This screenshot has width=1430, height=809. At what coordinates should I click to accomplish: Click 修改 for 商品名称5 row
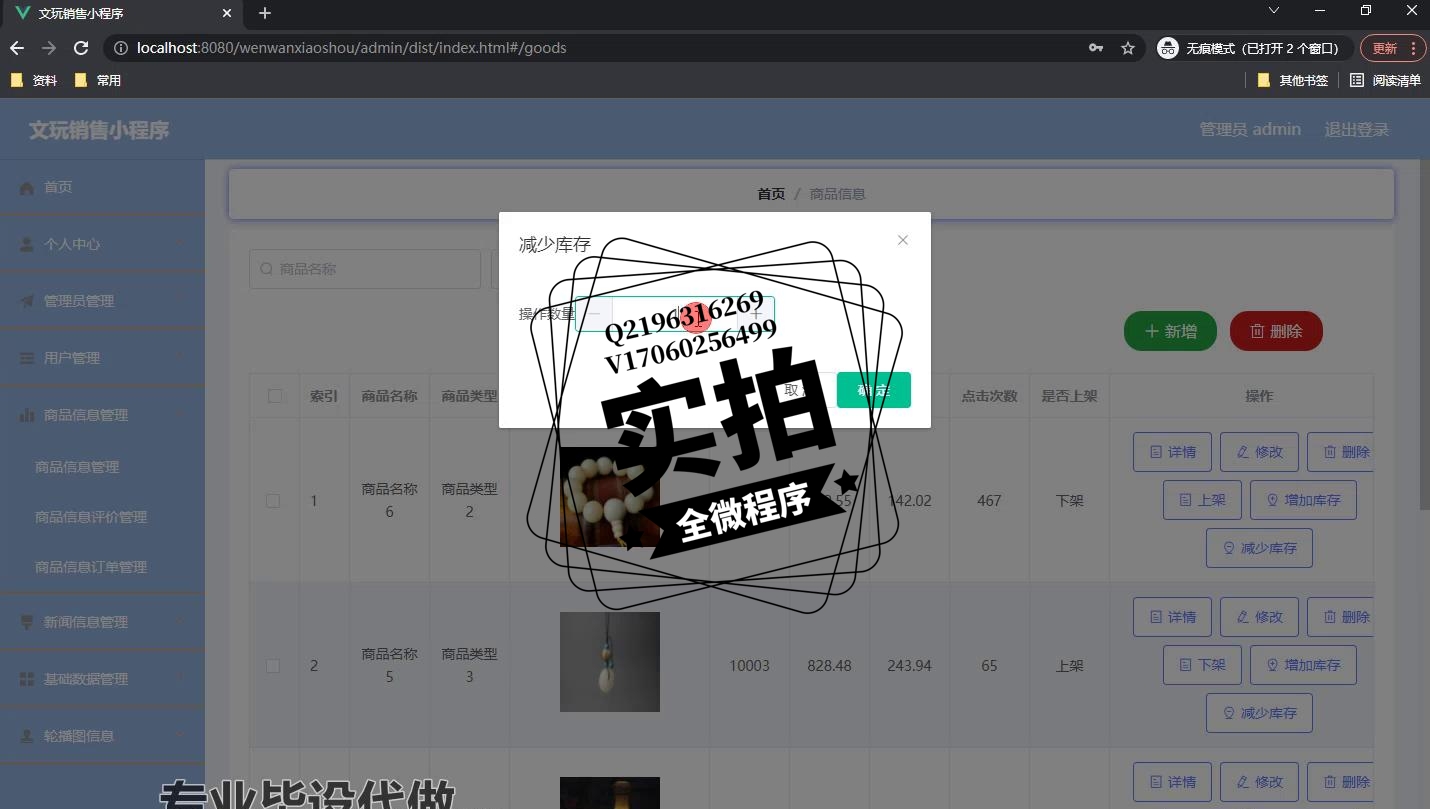[1259, 617]
